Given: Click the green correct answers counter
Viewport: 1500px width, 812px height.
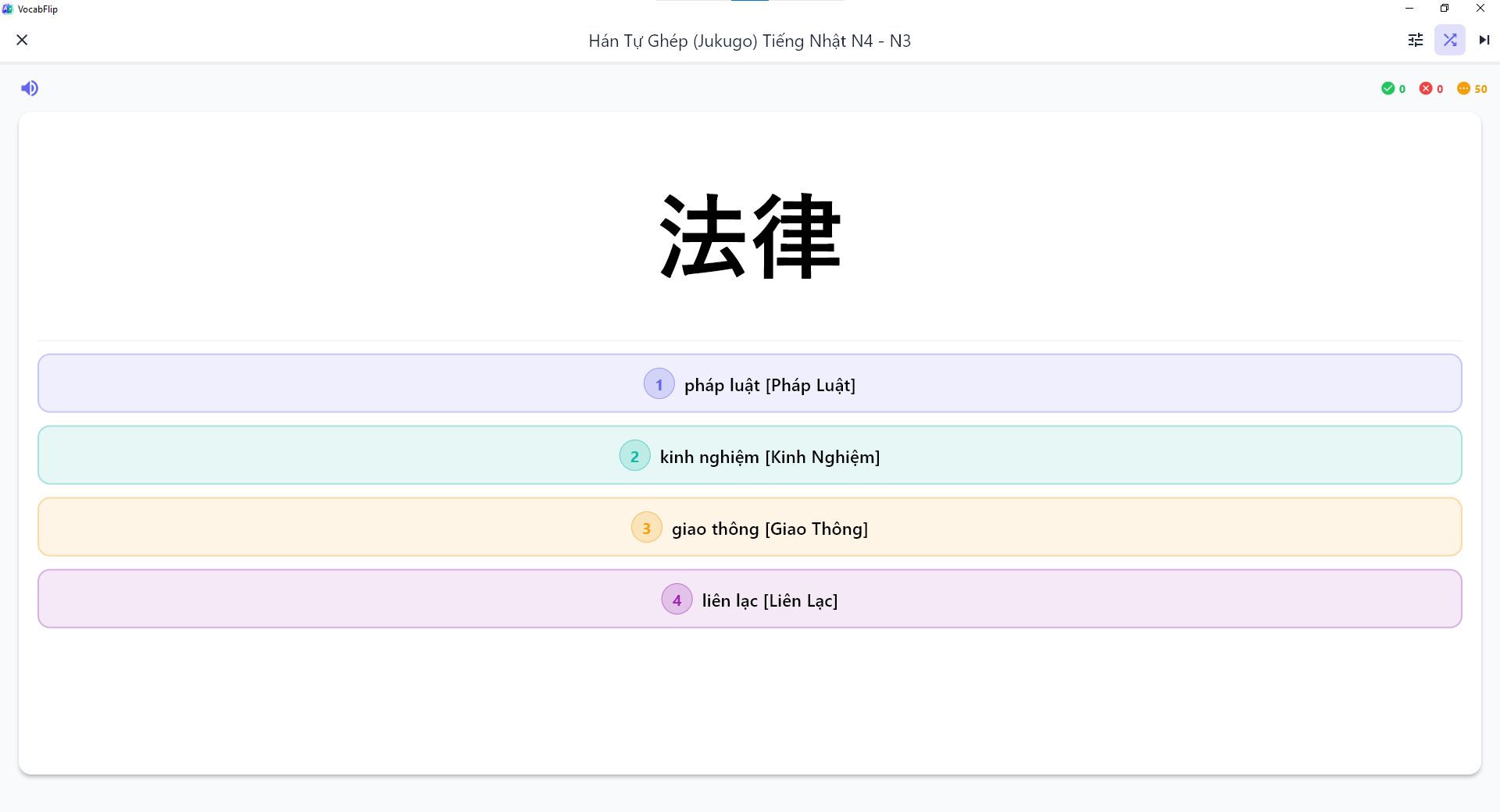Looking at the screenshot, I should click(x=1394, y=89).
